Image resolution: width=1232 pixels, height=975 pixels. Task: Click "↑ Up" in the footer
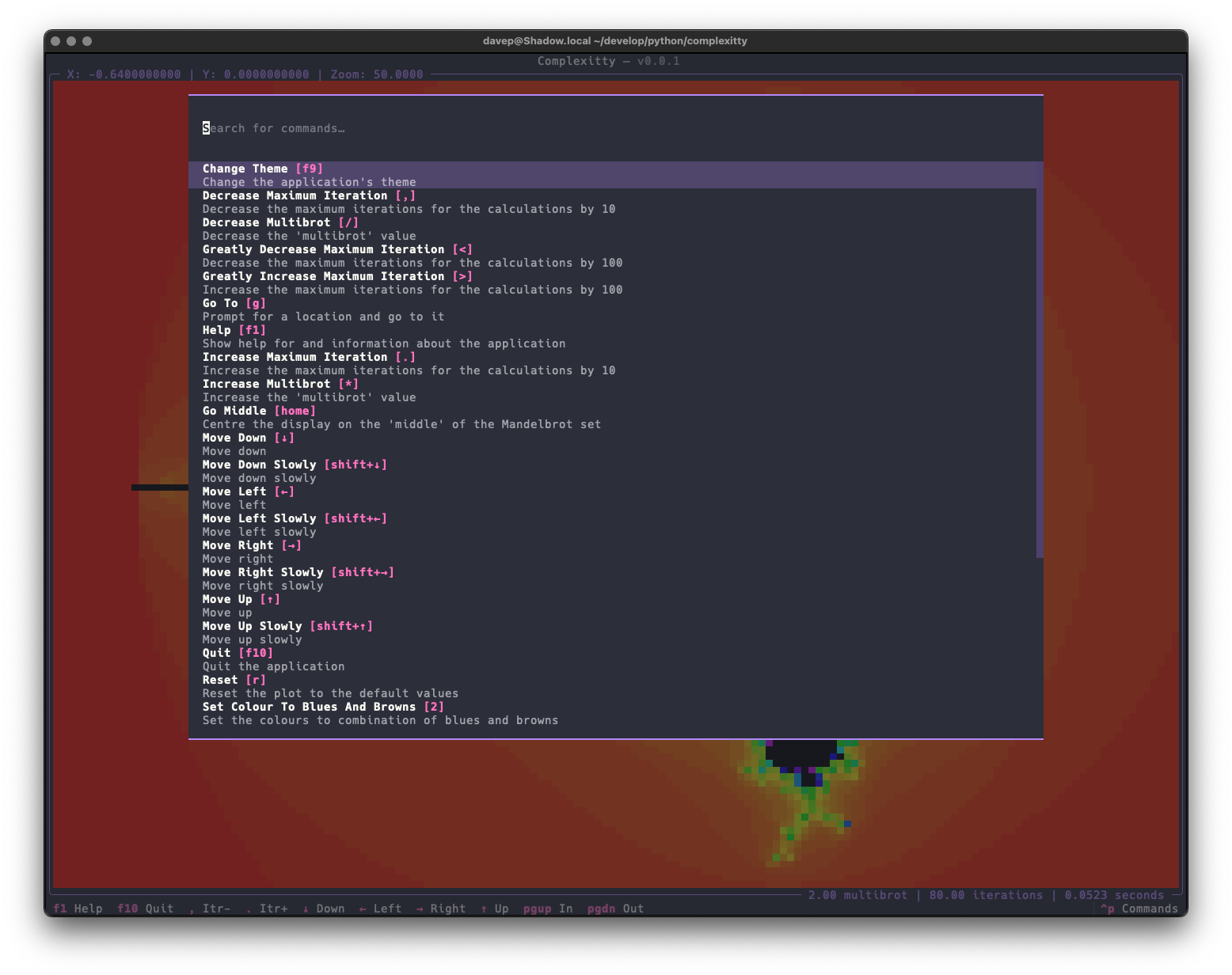(494, 909)
